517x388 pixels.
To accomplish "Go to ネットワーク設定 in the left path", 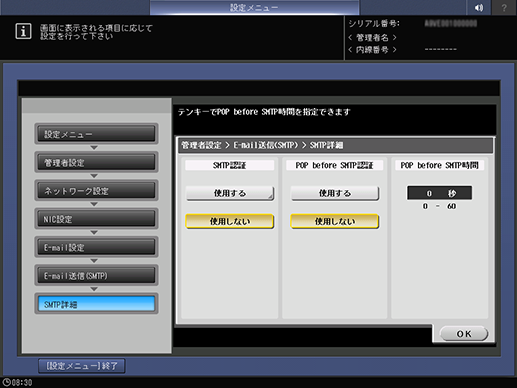I will (x=96, y=191).
